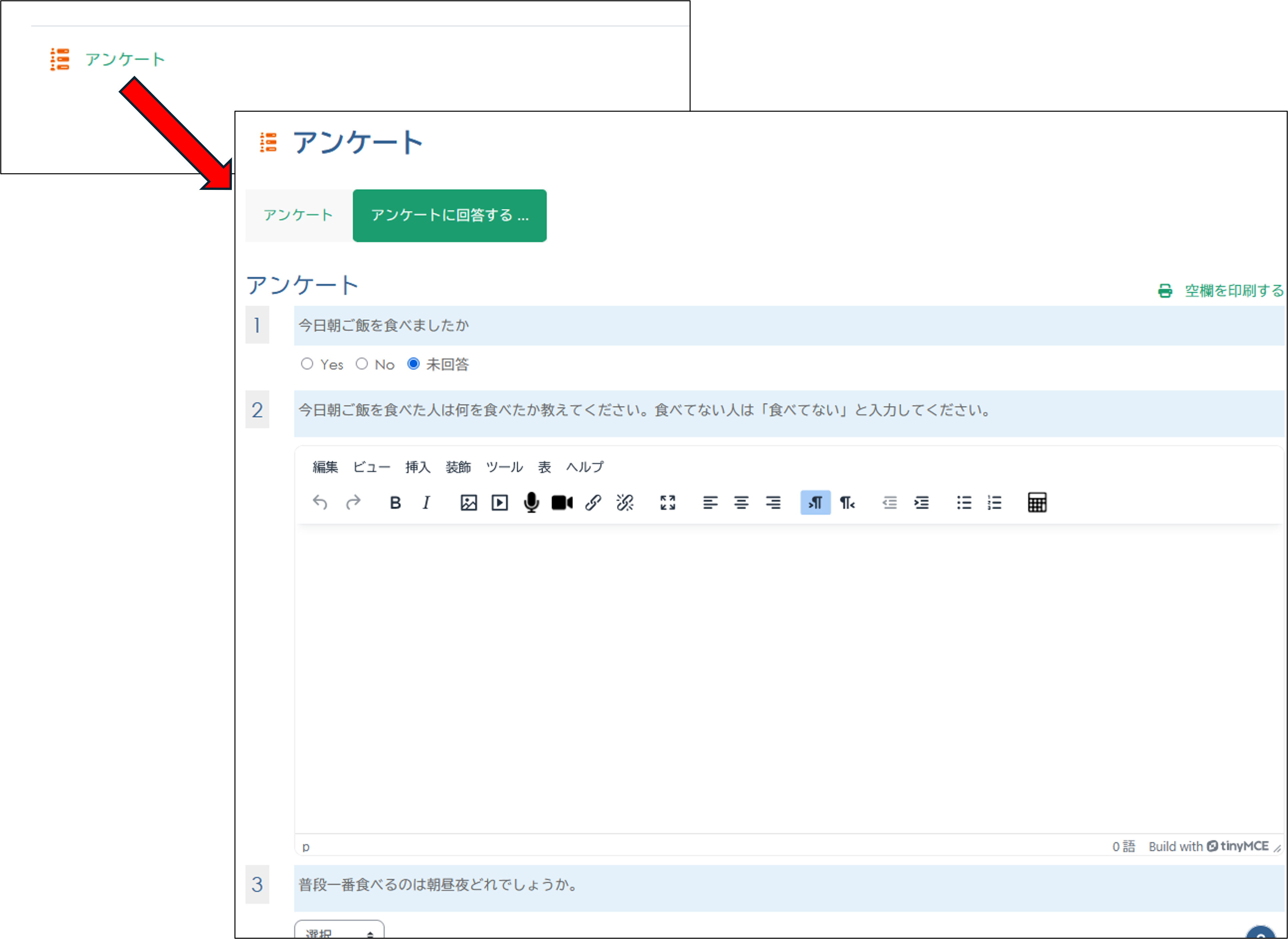Open the 挿入 menu in the editor
This screenshot has height=939, width=1288.
[x=418, y=466]
